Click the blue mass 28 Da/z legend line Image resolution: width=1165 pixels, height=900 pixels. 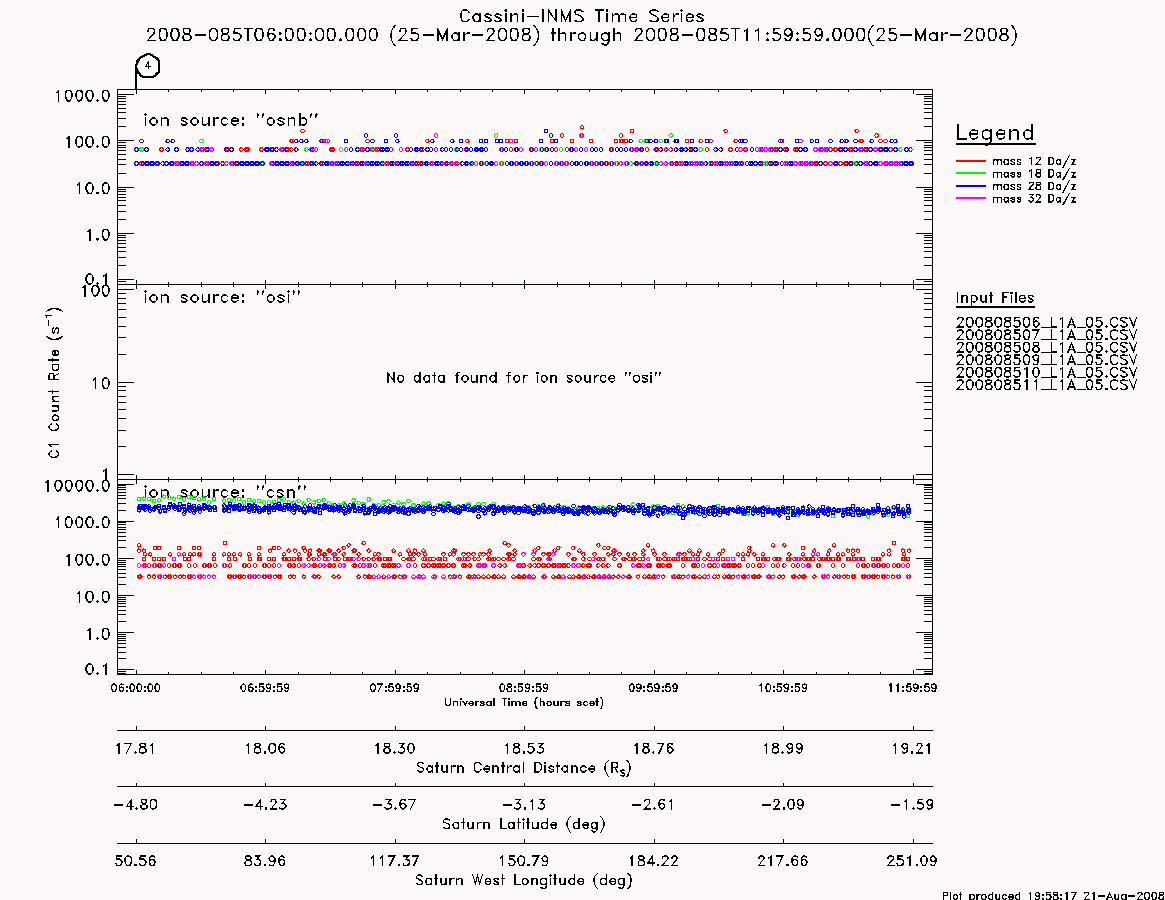(x=970, y=186)
